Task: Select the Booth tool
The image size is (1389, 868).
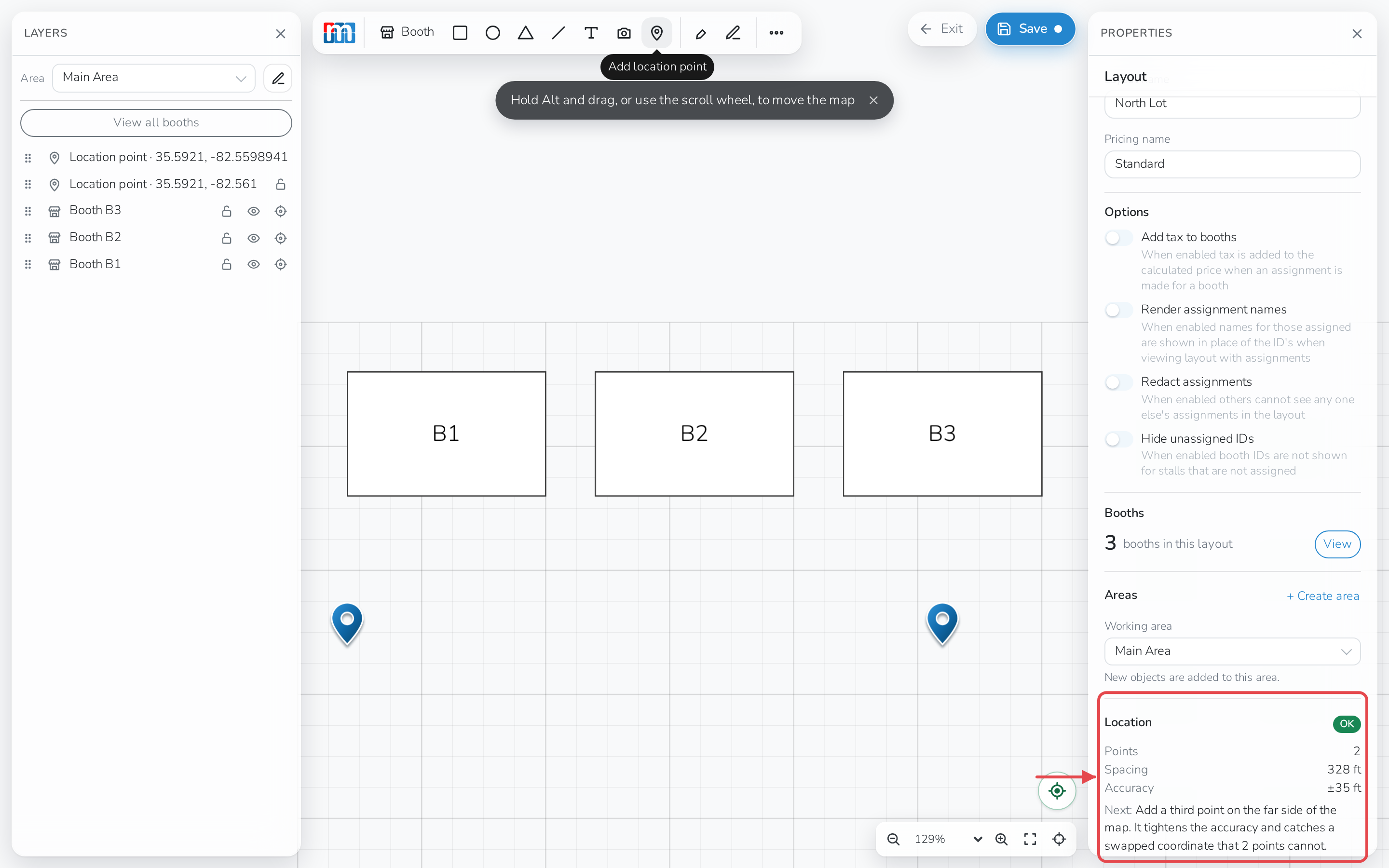Action: (407, 32)
